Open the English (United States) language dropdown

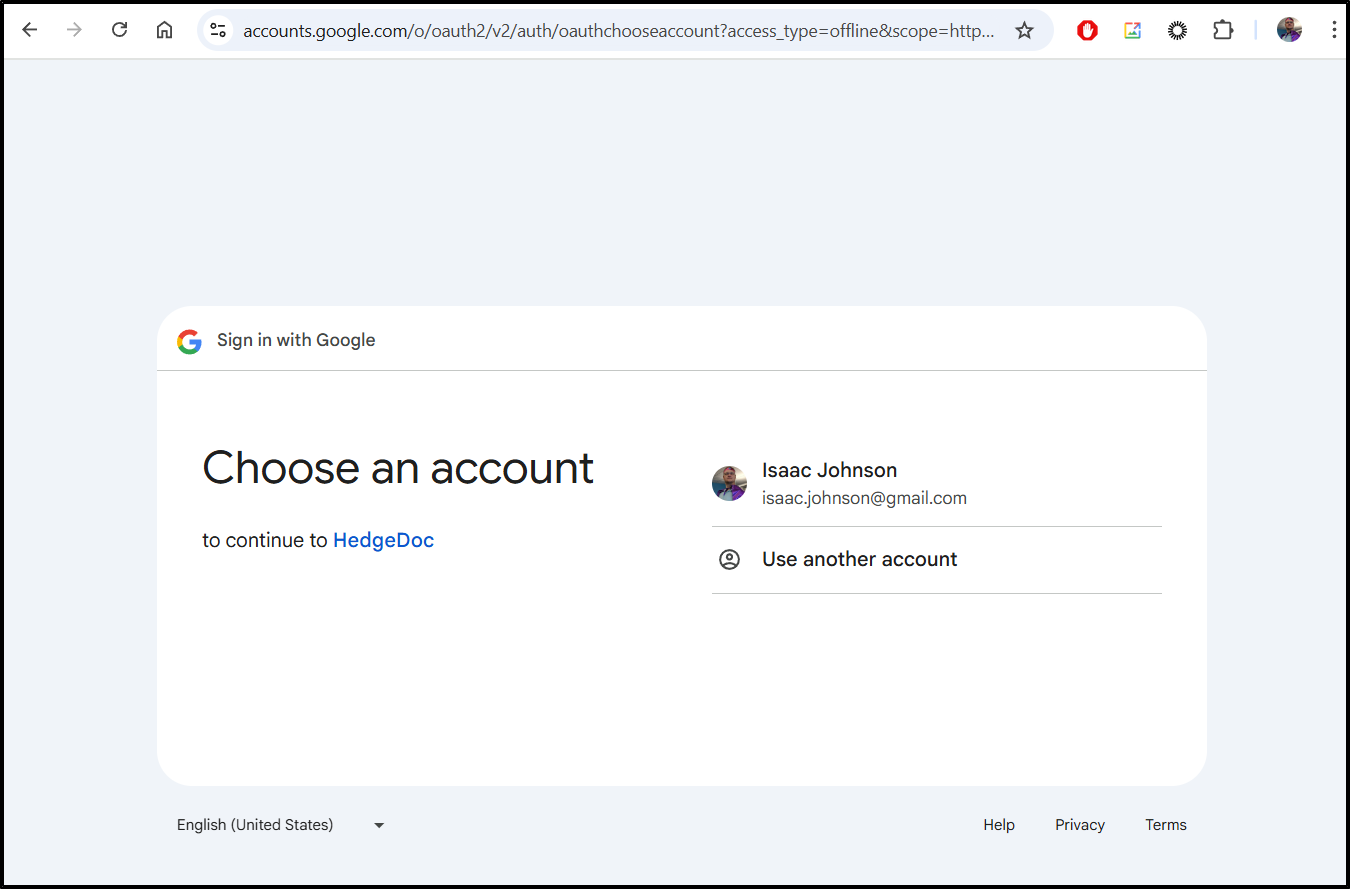coord(281,825)
